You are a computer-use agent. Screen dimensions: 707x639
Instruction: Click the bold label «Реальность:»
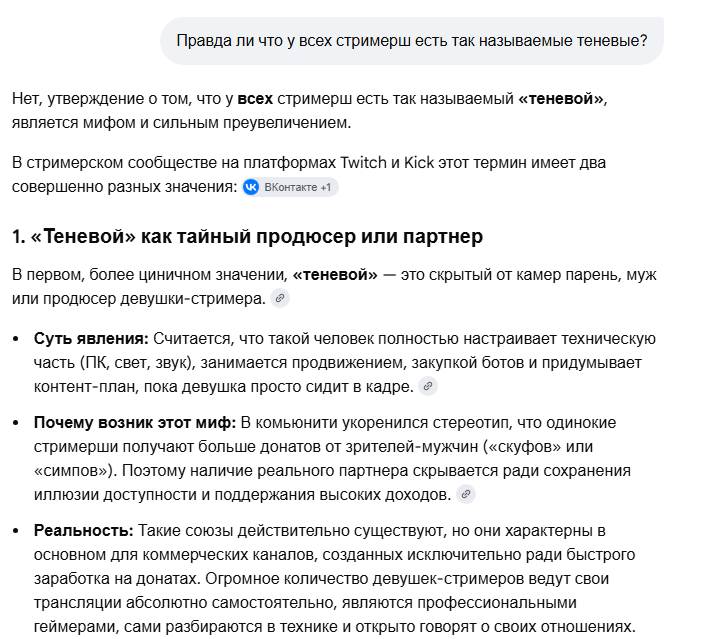point(83,530)
